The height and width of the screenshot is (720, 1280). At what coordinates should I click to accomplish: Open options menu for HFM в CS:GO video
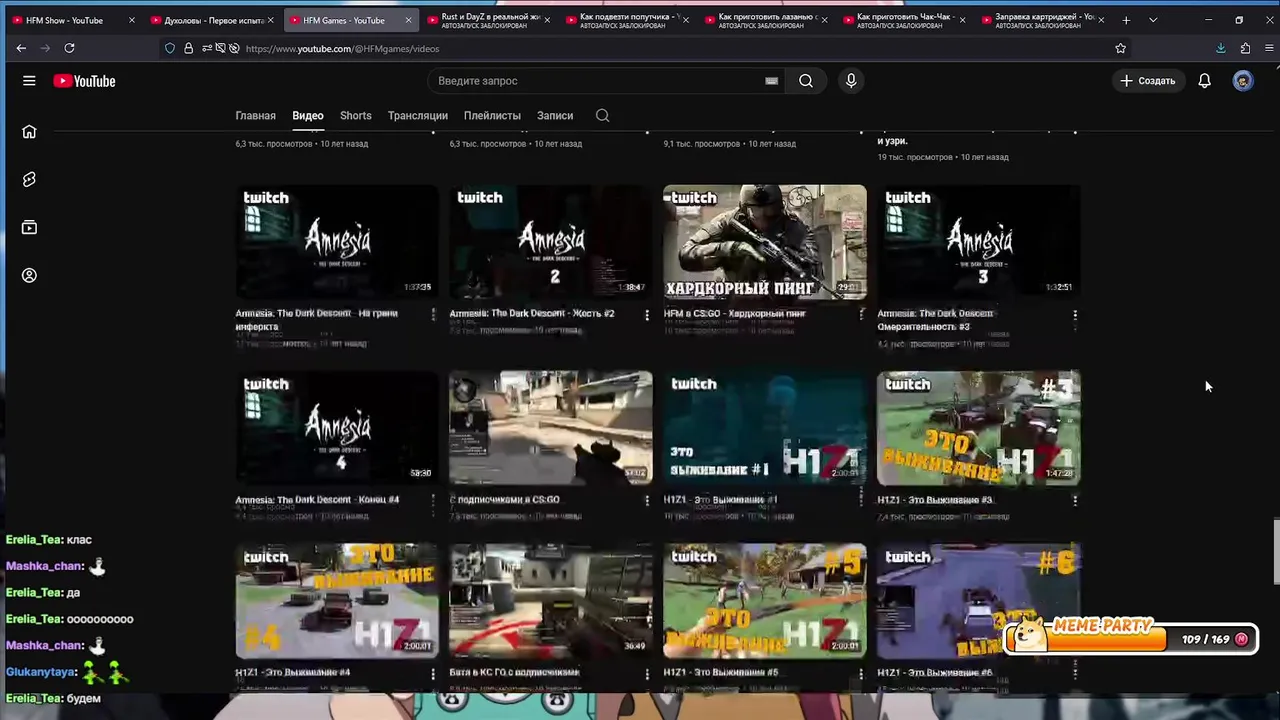(861, 315)
